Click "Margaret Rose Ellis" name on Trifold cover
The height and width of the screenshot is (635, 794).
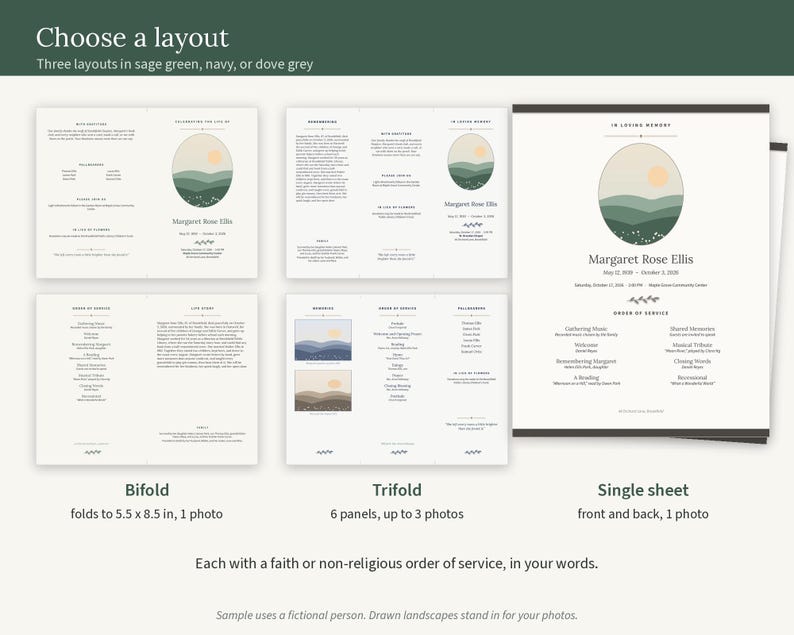pyautogui.click(x=471, y=204)
